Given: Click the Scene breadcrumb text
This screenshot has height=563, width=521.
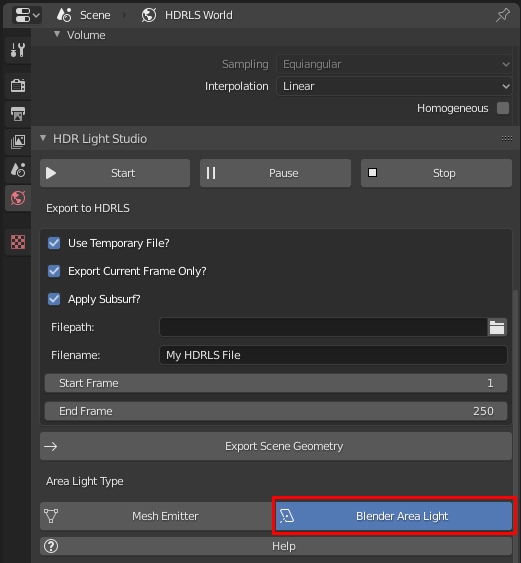Looking at the screenshot, I should [95, 15].
